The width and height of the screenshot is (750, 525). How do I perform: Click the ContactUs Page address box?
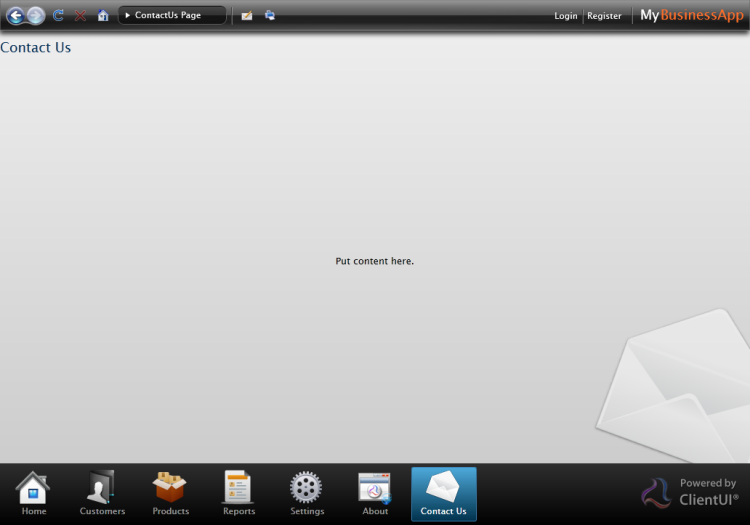pos(172,15)
